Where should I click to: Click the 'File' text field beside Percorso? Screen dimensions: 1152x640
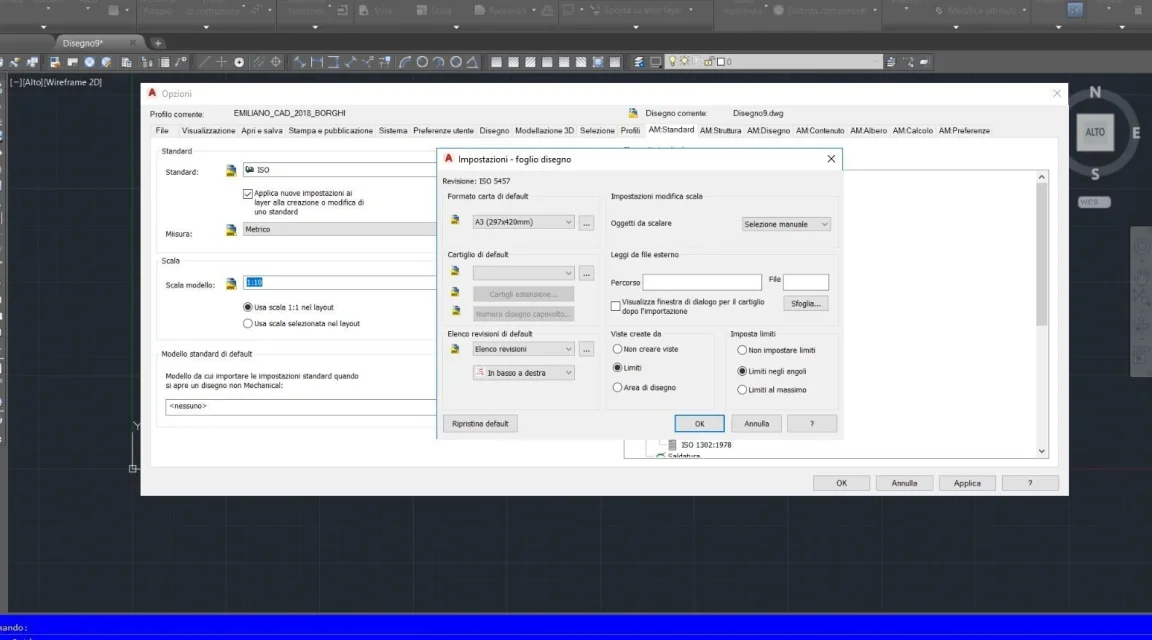pos(806,282)
